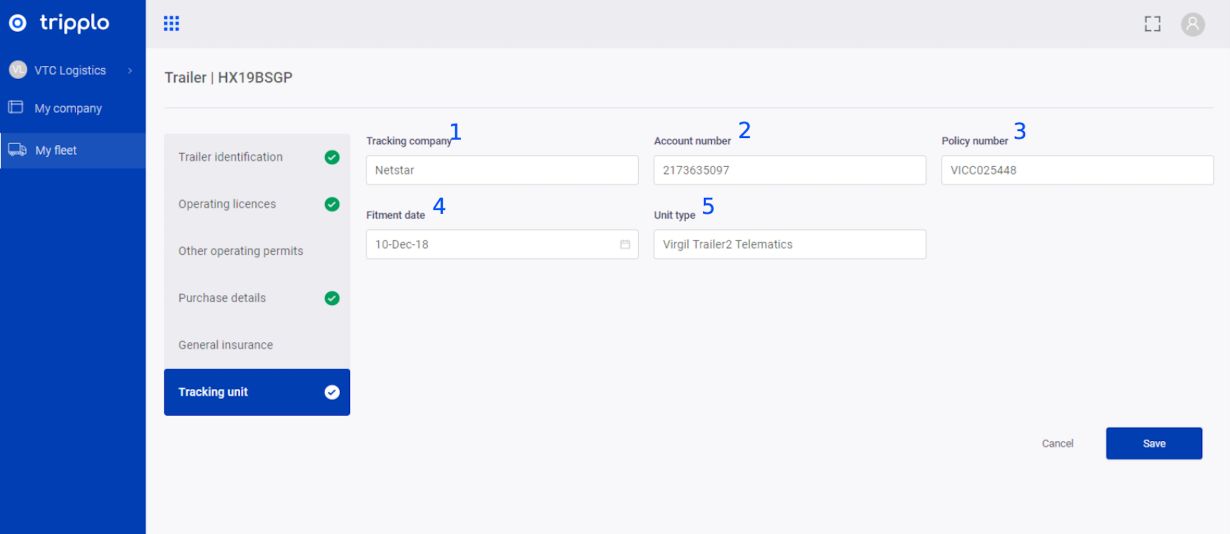
Task: Click the Tracking company input field
Action: [501, 170]
